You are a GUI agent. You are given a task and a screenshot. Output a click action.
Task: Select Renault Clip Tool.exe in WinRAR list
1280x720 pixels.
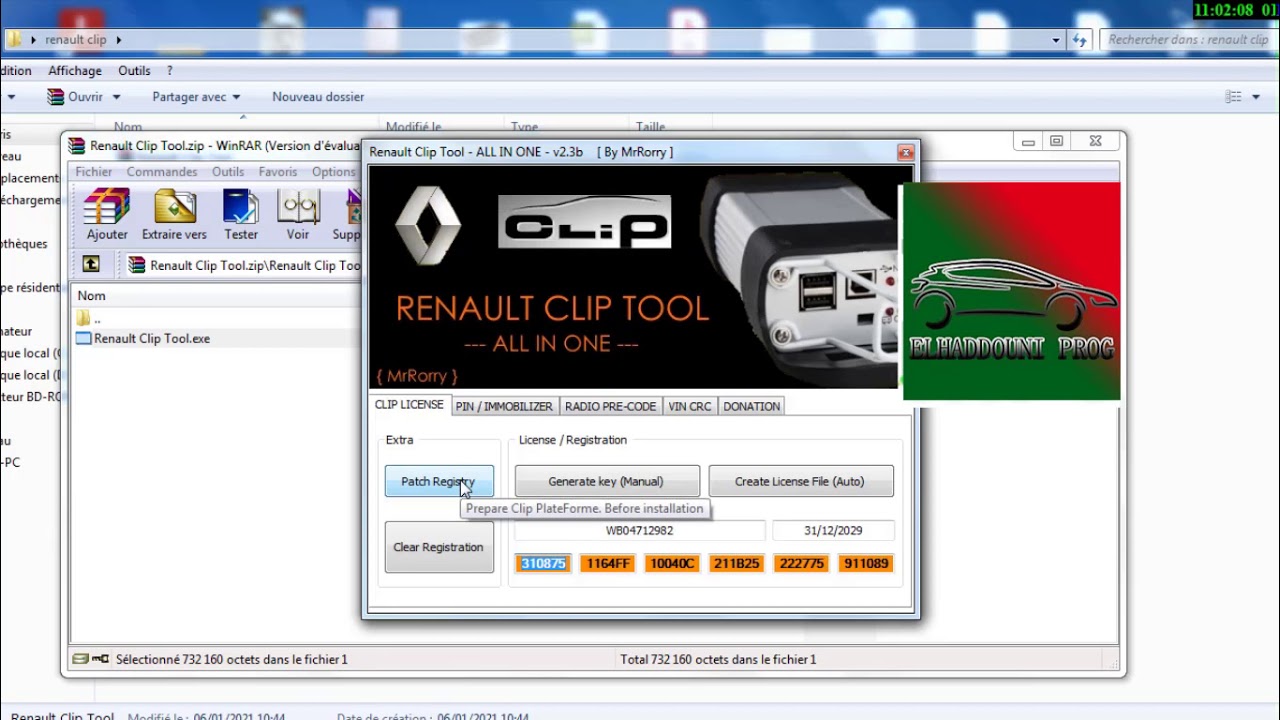(143, 339)
